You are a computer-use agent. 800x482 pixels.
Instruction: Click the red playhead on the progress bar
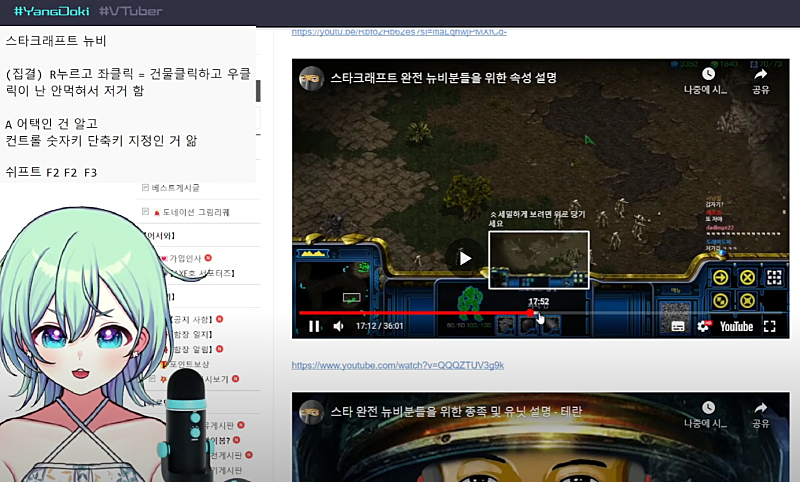[x=531, y=313]
